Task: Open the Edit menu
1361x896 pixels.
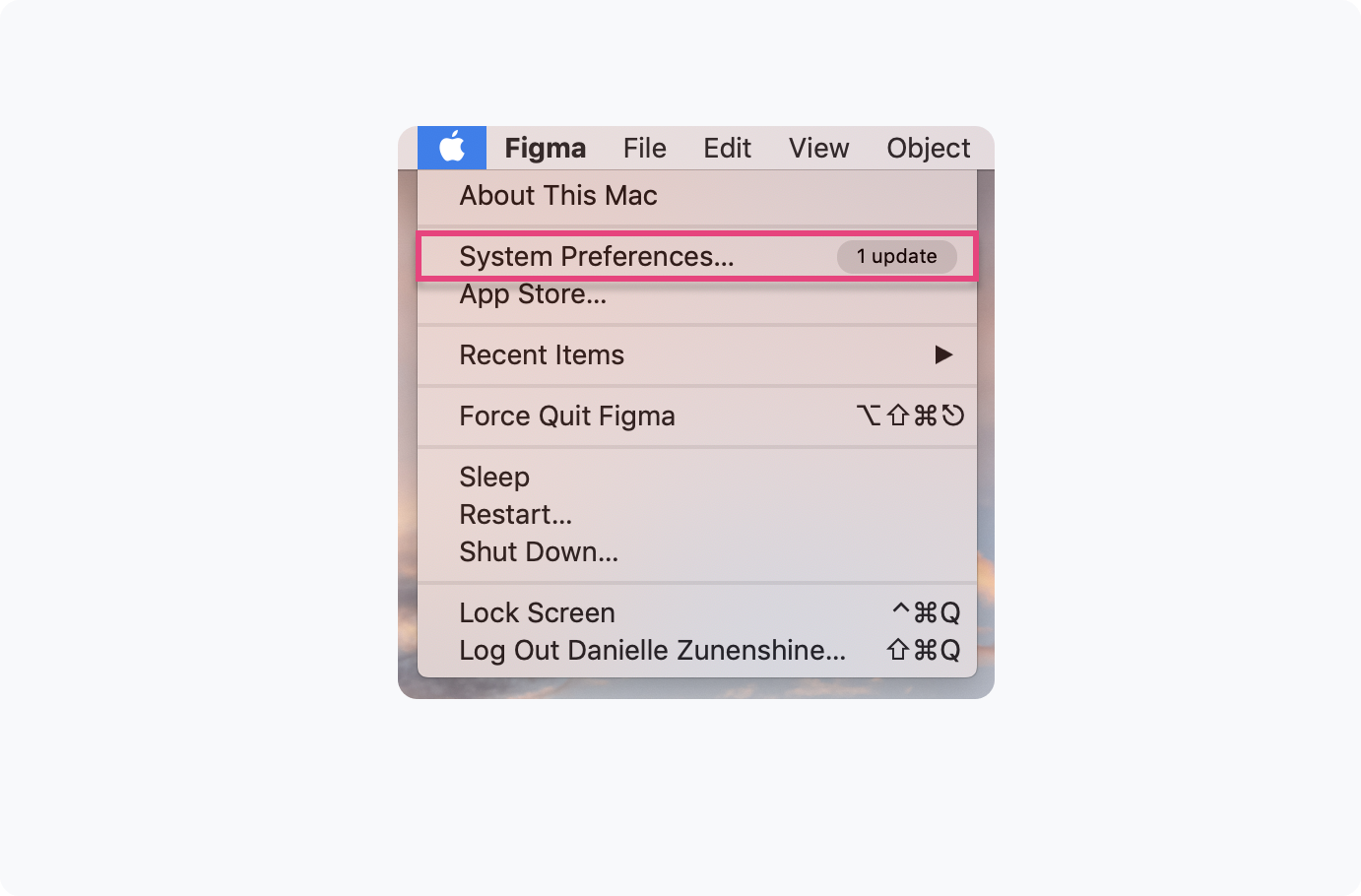Action: [727, 148]
